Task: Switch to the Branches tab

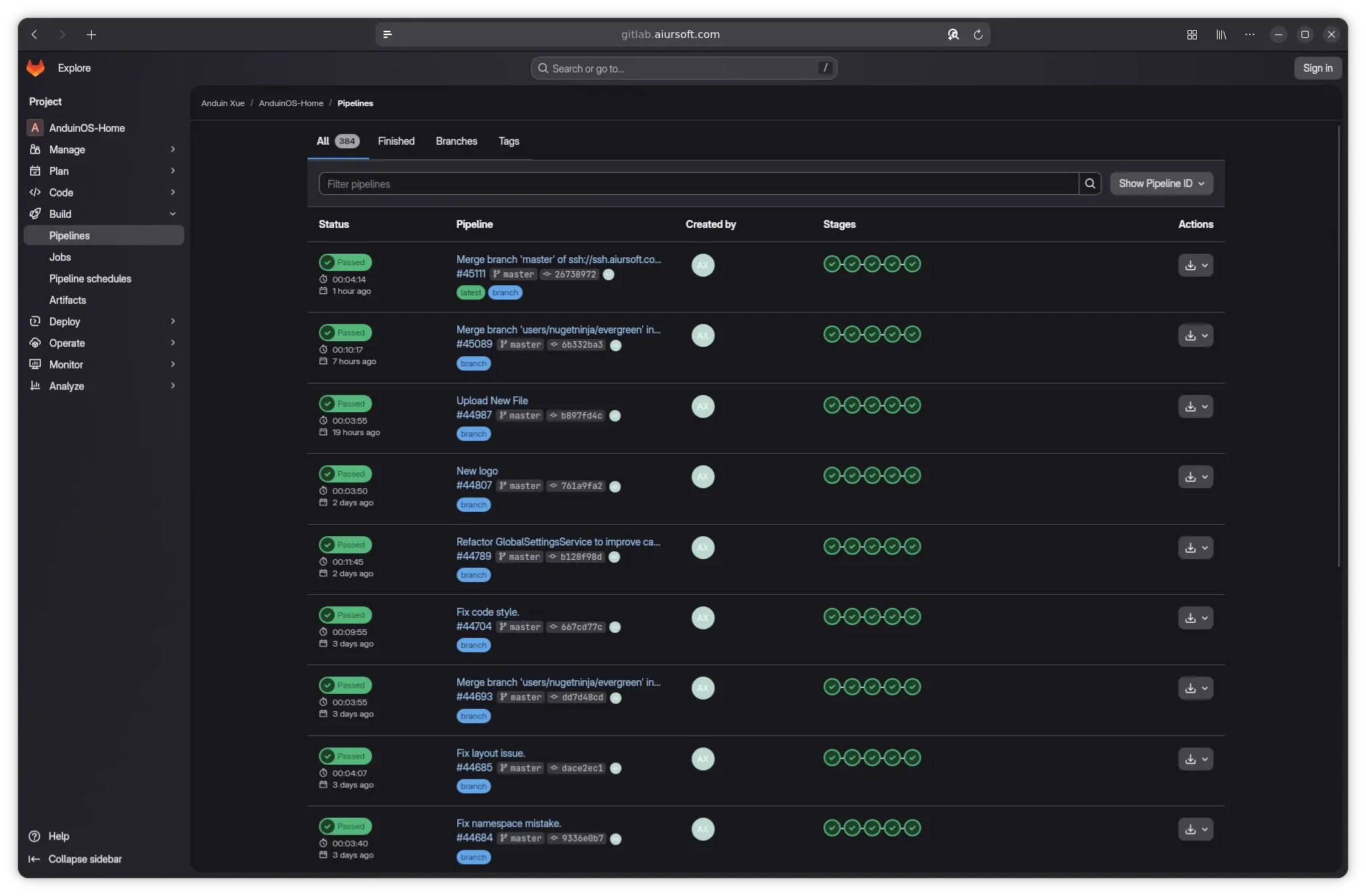Action: [456, 141]
